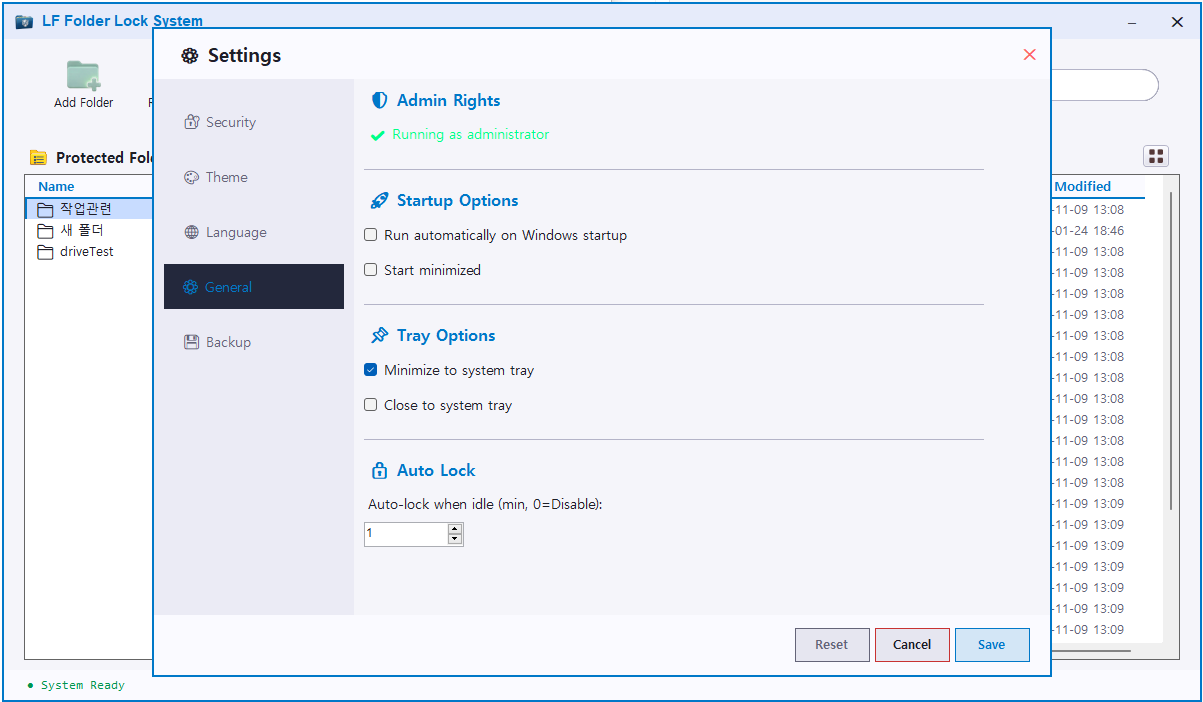The width and height of the screenshot is (1203, 702).
Task: Click the green checkmark beside Running as administrator
Action: pos(377,135)
